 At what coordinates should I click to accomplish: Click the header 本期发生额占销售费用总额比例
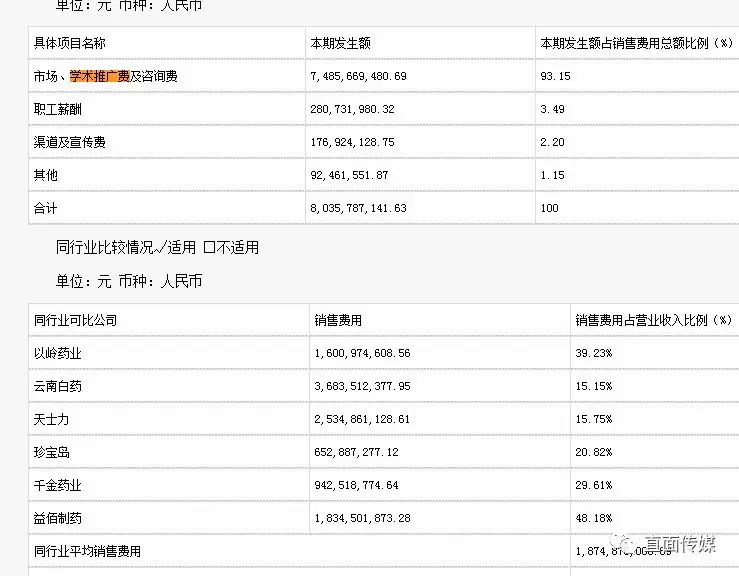tap(636, 43)
